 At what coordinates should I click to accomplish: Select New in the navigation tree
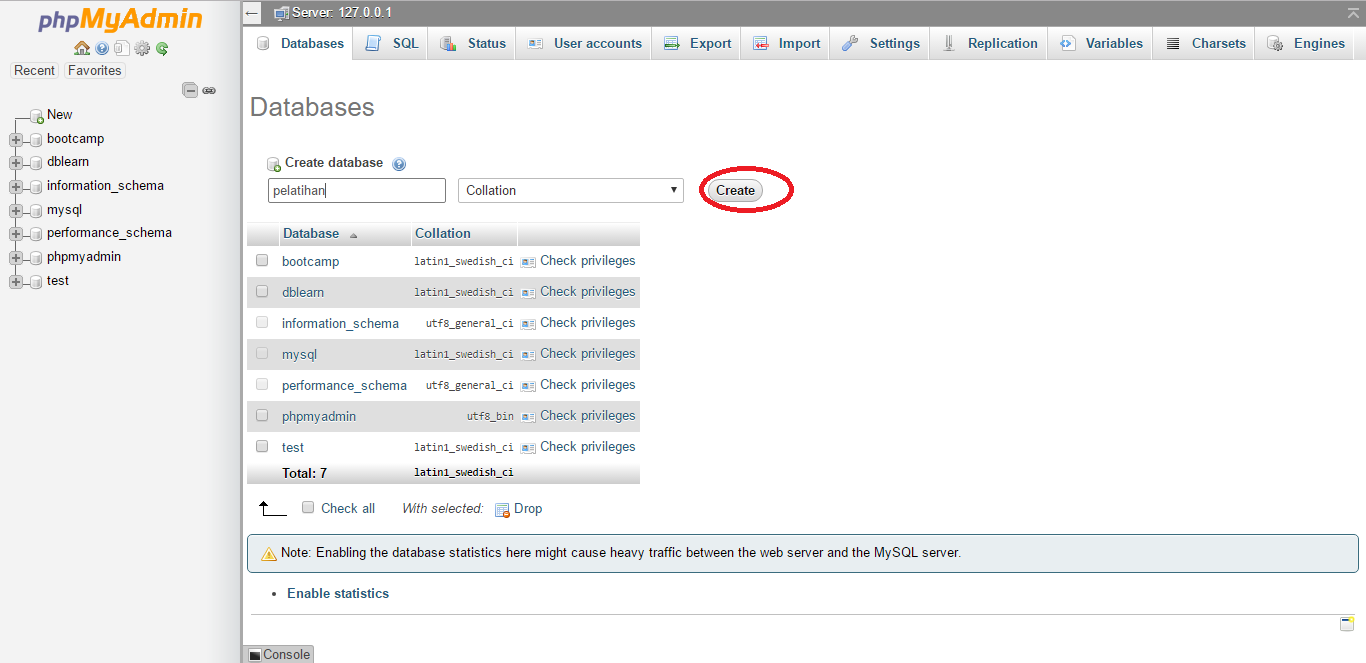pyautogui.click(x=60, y=115)
